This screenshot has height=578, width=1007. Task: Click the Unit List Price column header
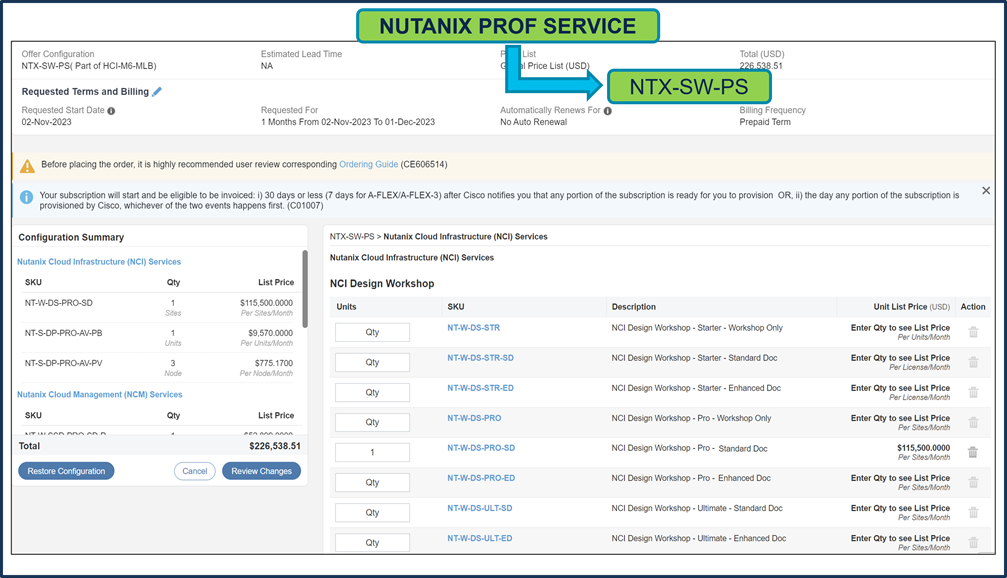(911, 307)
